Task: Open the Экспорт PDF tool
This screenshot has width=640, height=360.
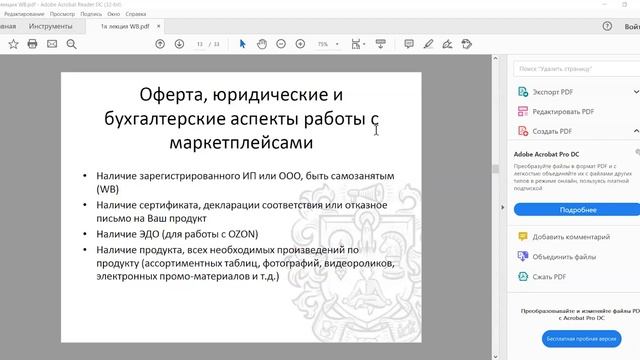Action: point(553,92)
